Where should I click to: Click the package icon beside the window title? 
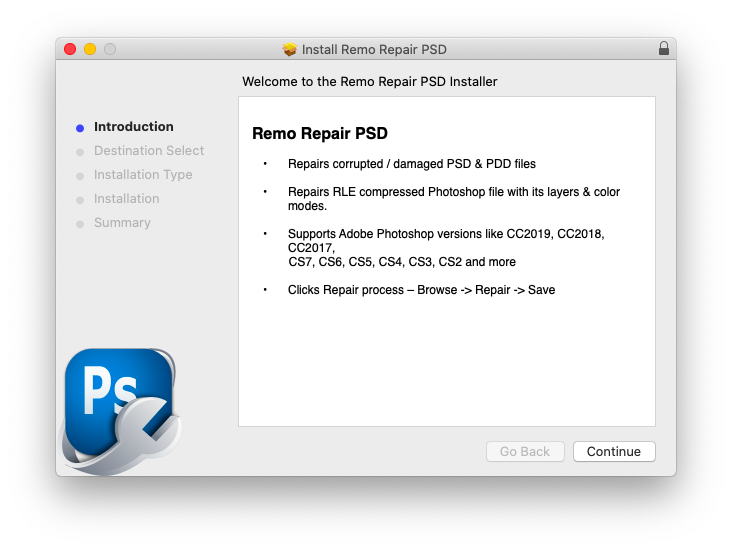click(289, 49)
